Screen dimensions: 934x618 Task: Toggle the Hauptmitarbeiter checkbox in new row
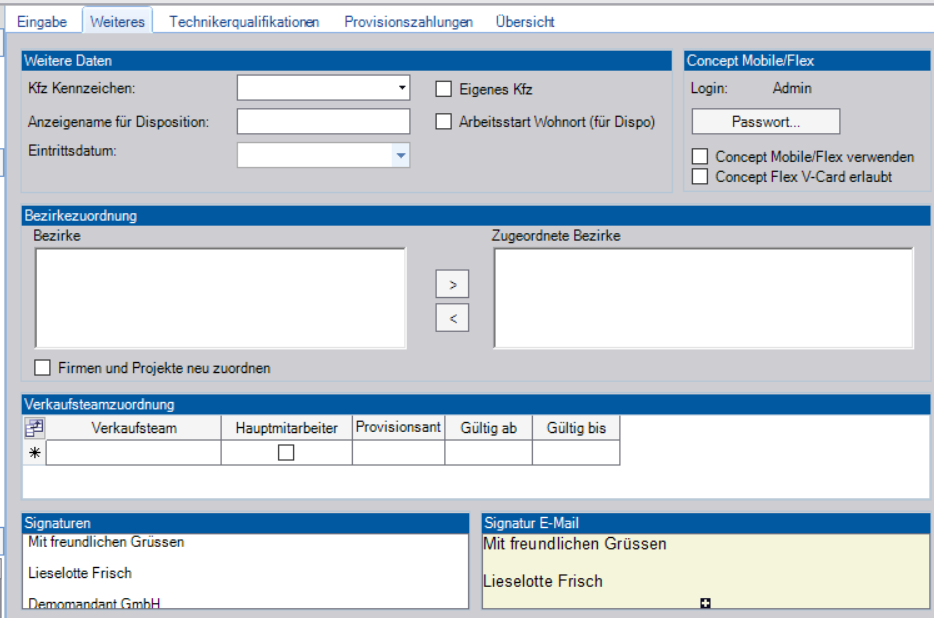click(286, 453)
